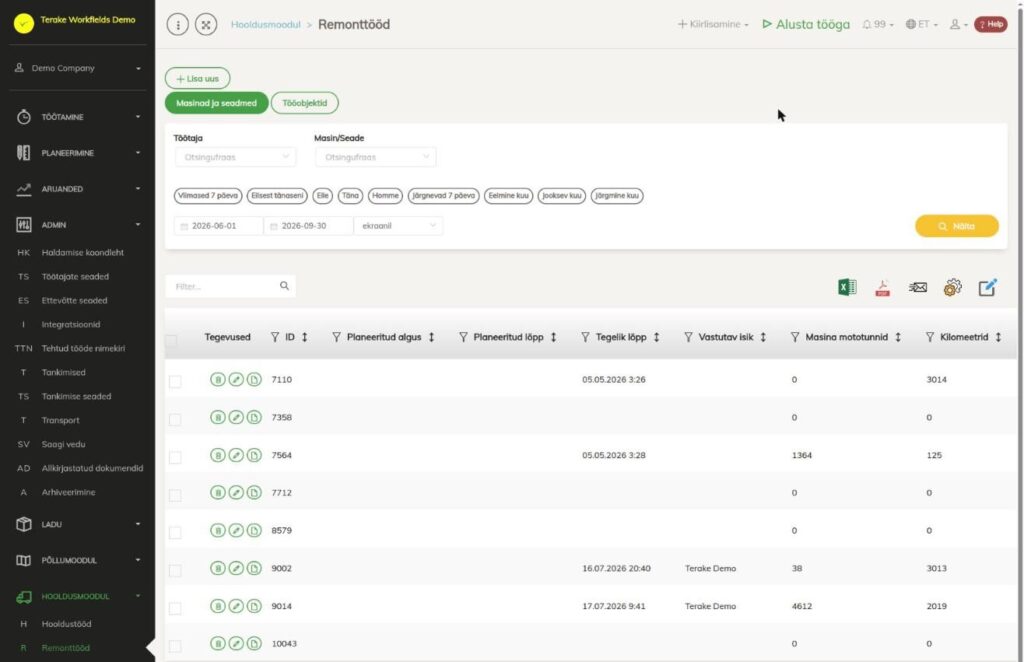
Task: Click the document icon for row 7564
Action: 254,455
